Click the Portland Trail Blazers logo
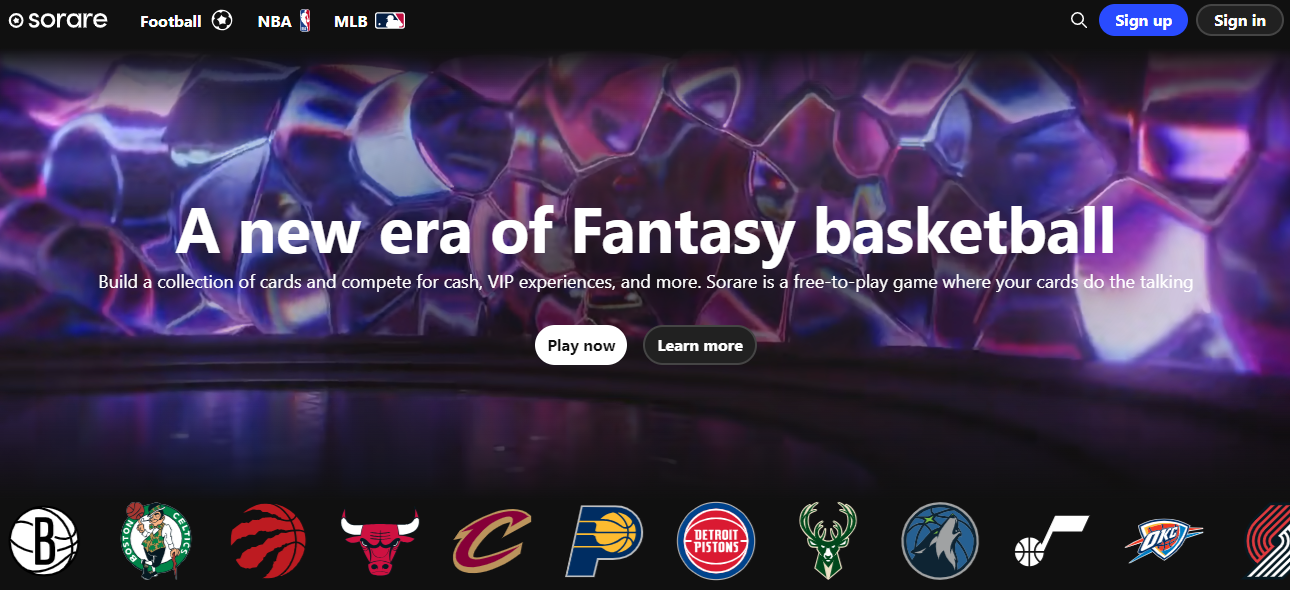The height and width of the screenshot is (590, 1290). [x=1268, y=541]
